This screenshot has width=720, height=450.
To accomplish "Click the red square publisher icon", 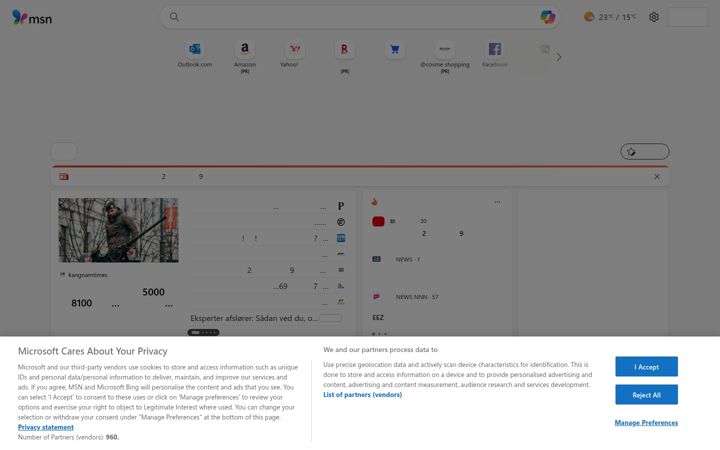I will pos(378,222).
